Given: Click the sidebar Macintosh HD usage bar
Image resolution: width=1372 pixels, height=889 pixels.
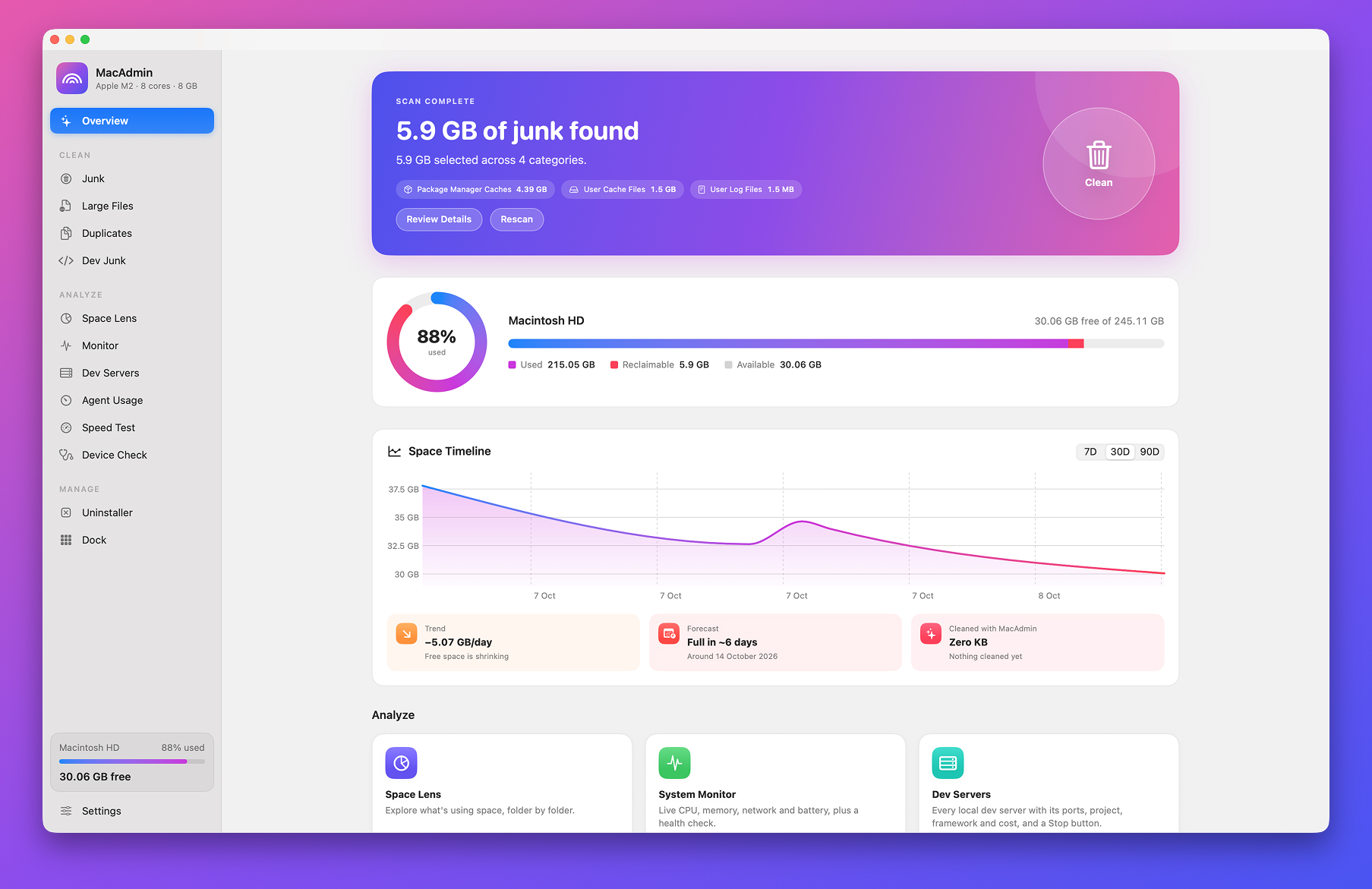Looking at the screenshot, I should tap(132, 761).
